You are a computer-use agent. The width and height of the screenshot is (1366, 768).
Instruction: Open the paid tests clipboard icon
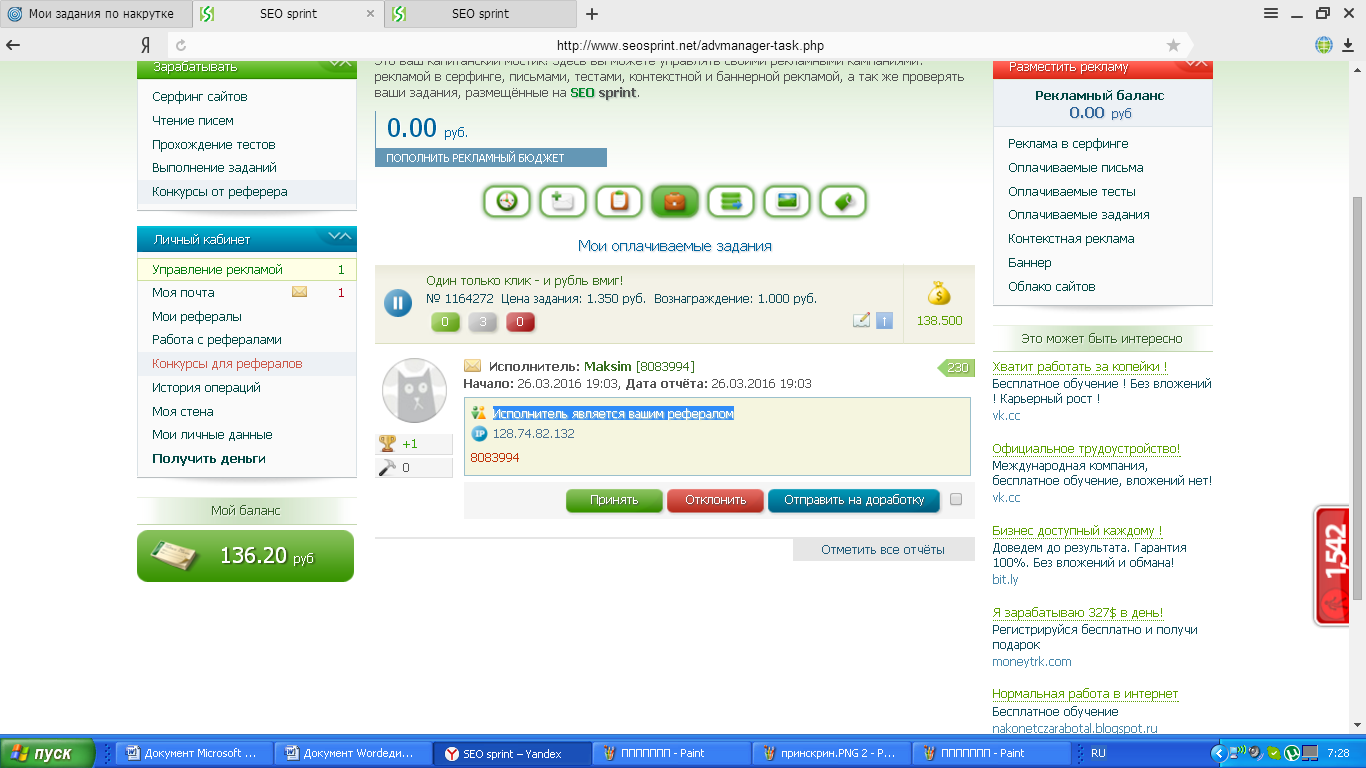619,201
